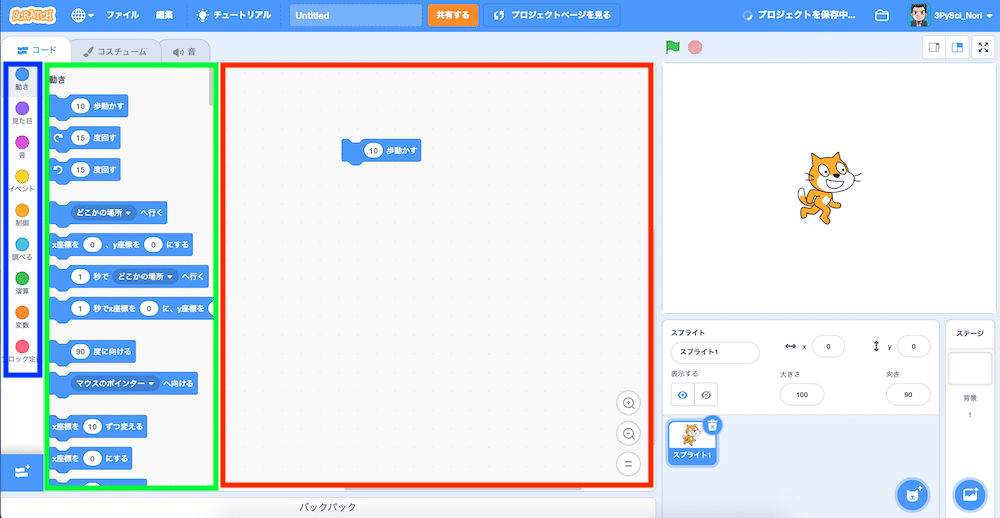The image size is (1000, 518).
Task: Select the 演算 operators category
Action: [x=22, y=283]
